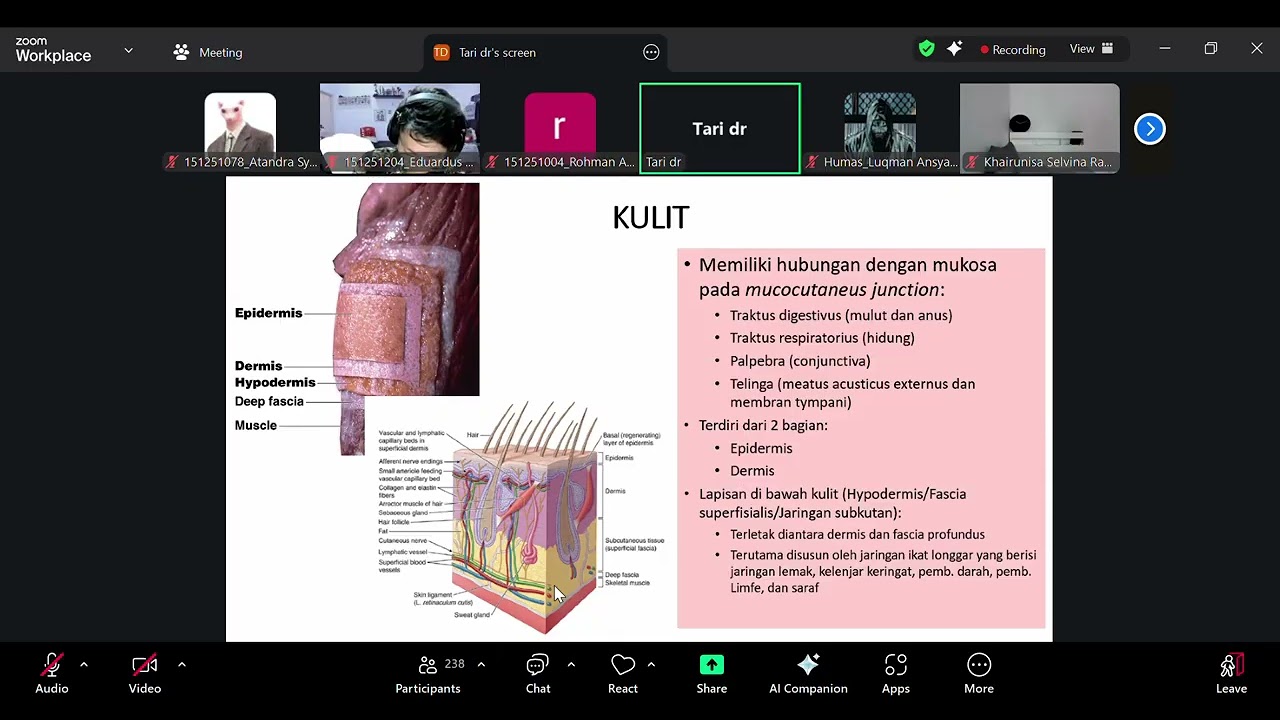Click 'Palpebra (conjunctiva)' bullet text

[x=800, y=361]
